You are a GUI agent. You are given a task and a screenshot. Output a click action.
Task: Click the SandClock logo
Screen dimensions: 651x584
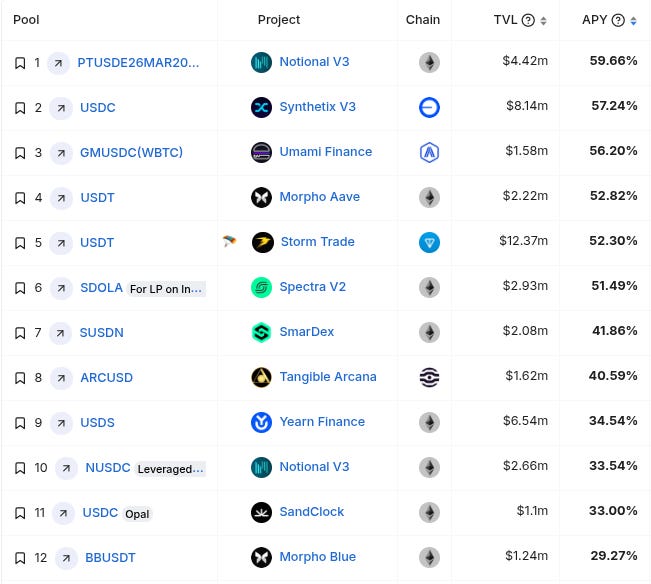262,513
